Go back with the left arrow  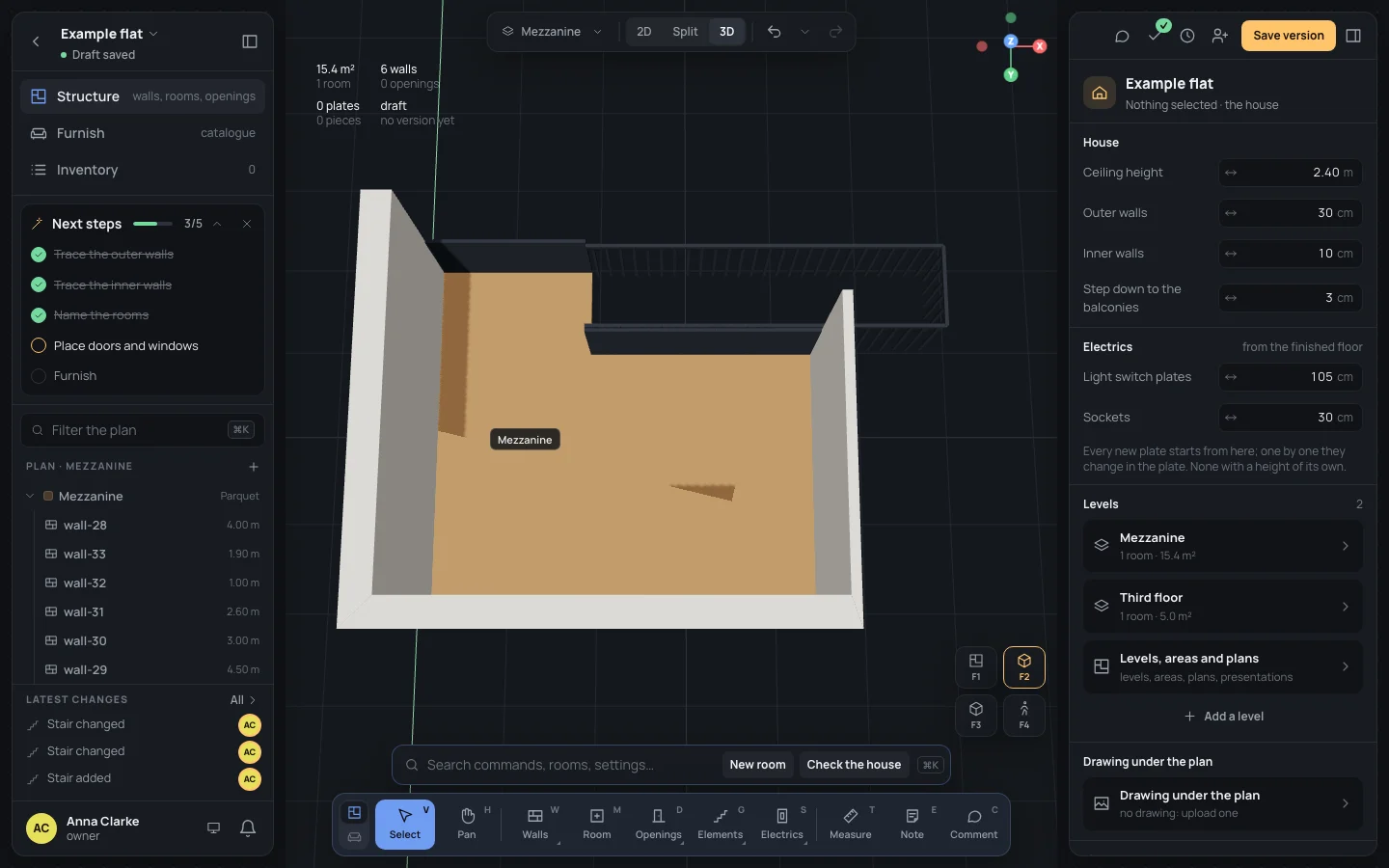click(x=36, y=41)
